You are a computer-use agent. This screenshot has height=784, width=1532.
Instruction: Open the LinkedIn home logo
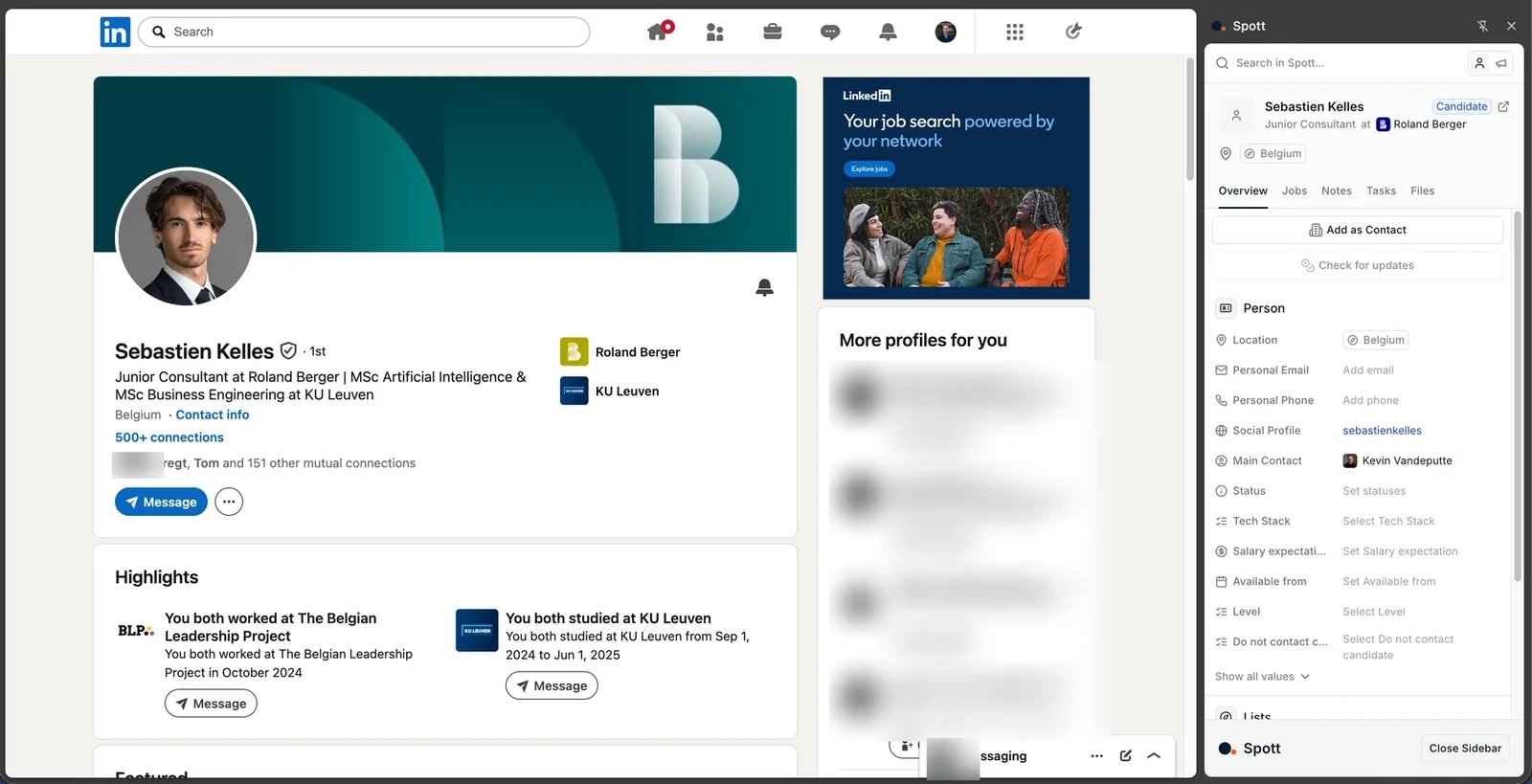(x=115, y=32)
